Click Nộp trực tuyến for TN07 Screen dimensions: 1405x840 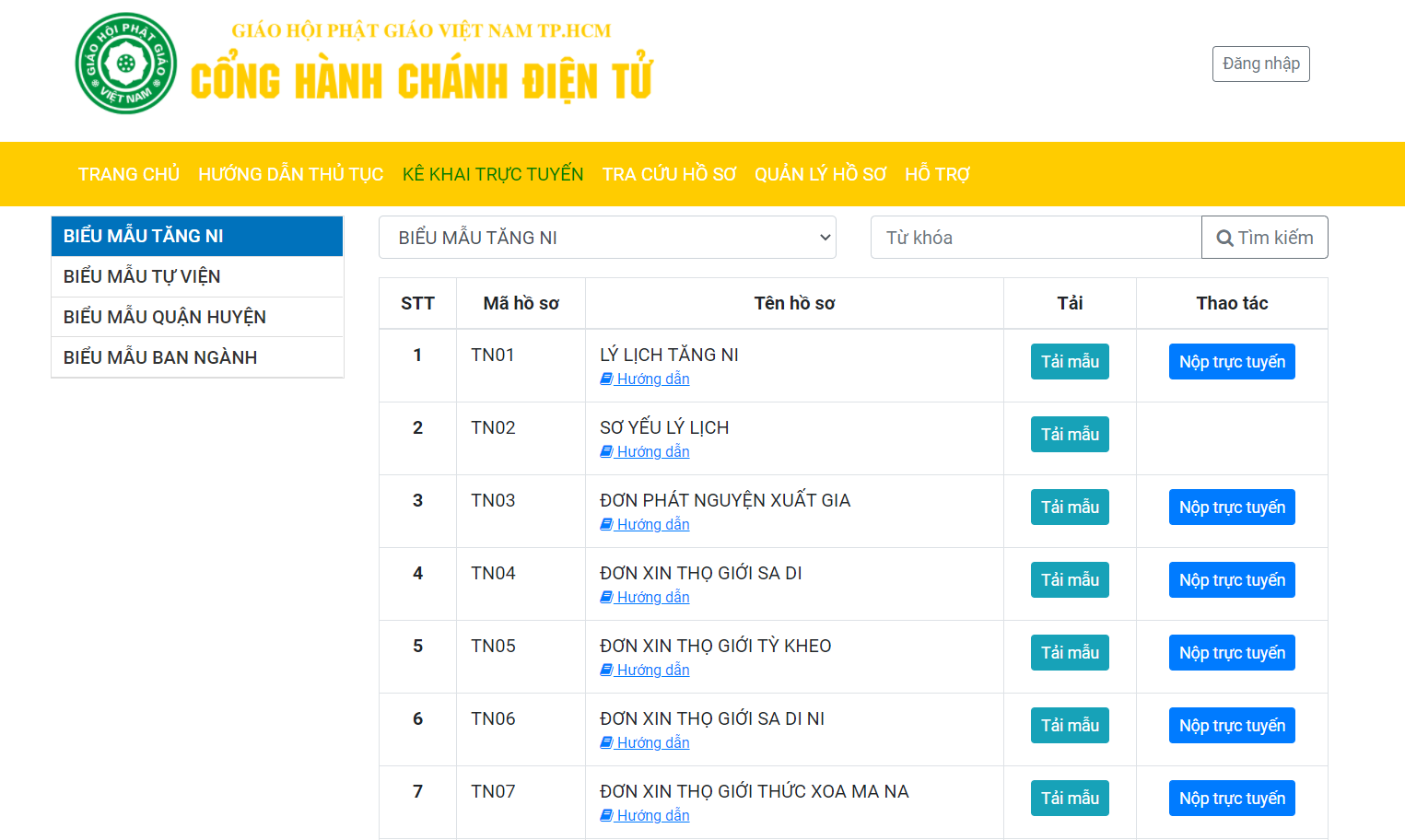(x=1231, y=799)
